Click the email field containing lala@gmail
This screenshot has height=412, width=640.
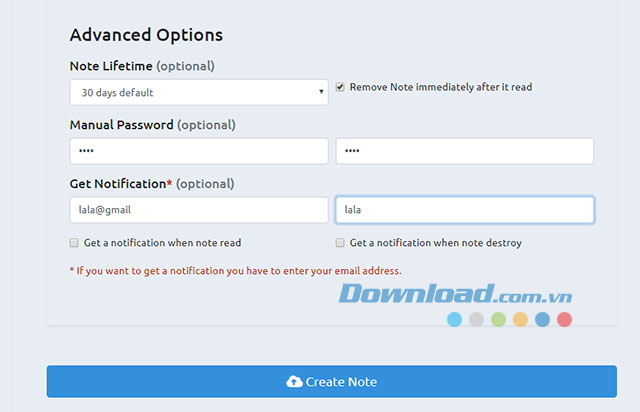[x=199, y=210]
